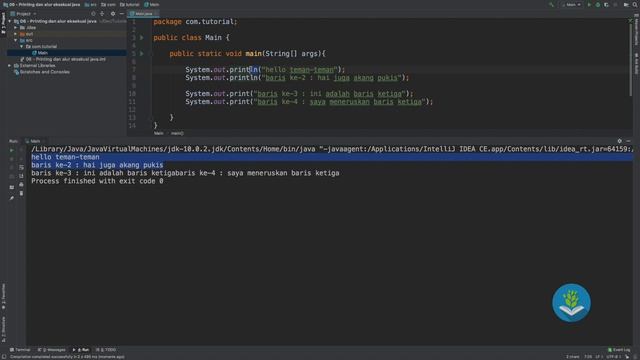Click 'hello teman-teman' console output line
Screen dimensions: 640x360
point(65,157)
